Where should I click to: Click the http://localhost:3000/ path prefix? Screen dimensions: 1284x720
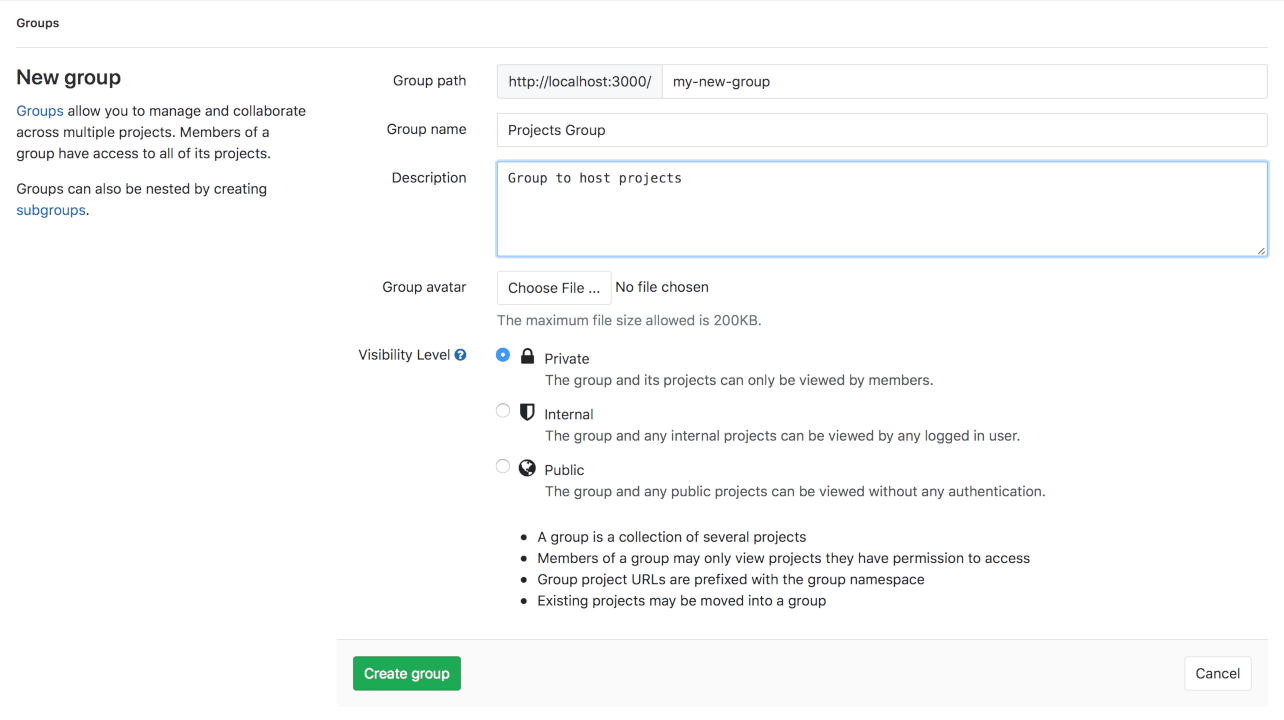point(579,82)
